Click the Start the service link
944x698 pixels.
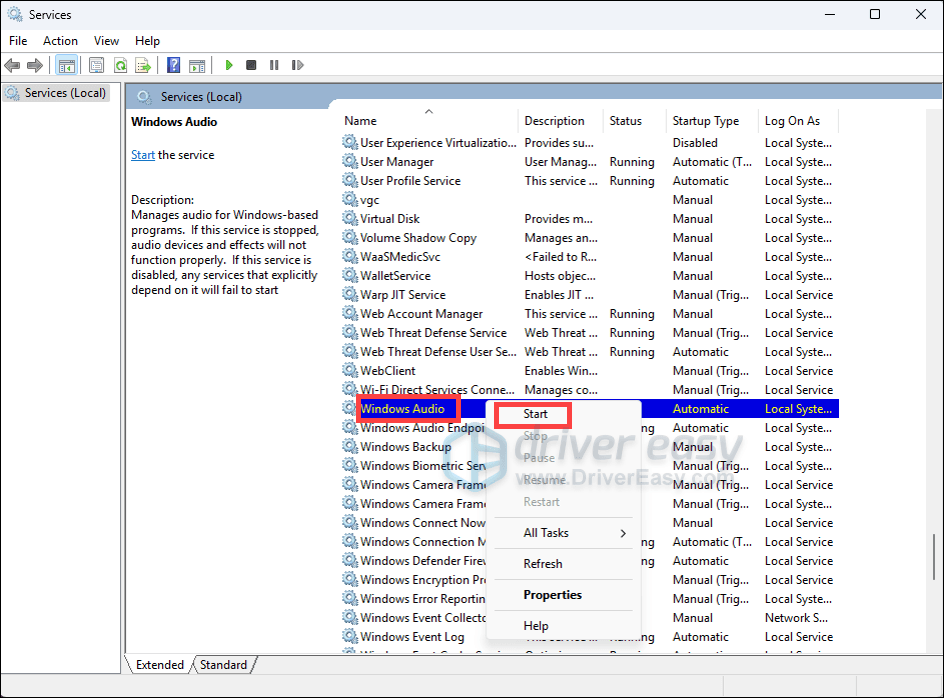coord(143,155)
